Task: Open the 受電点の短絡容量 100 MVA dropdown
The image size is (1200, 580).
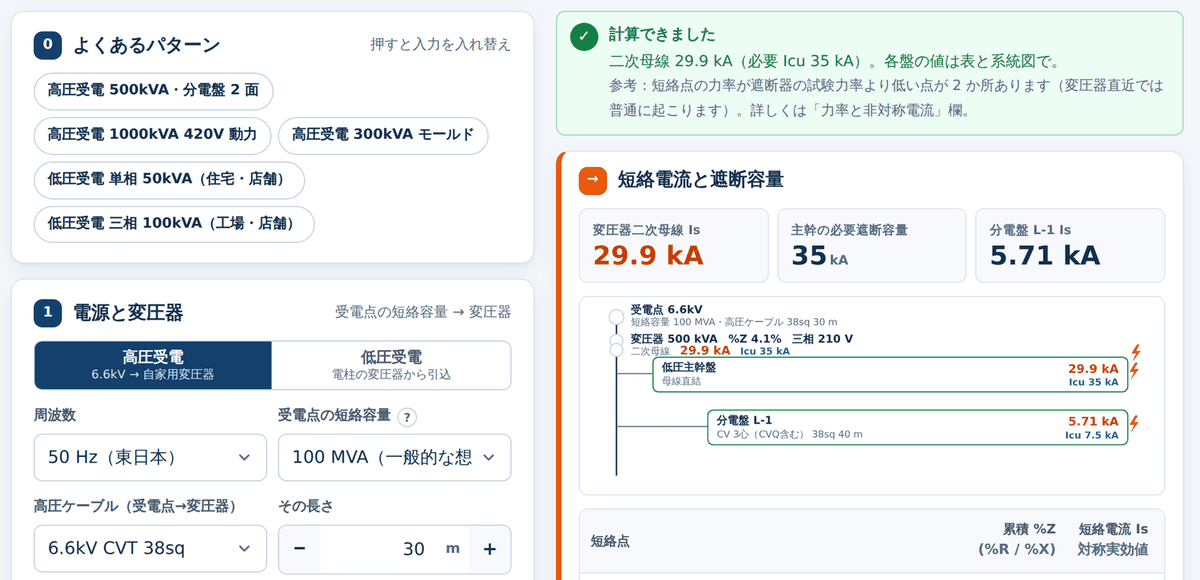Action: [x=394, y=457]
